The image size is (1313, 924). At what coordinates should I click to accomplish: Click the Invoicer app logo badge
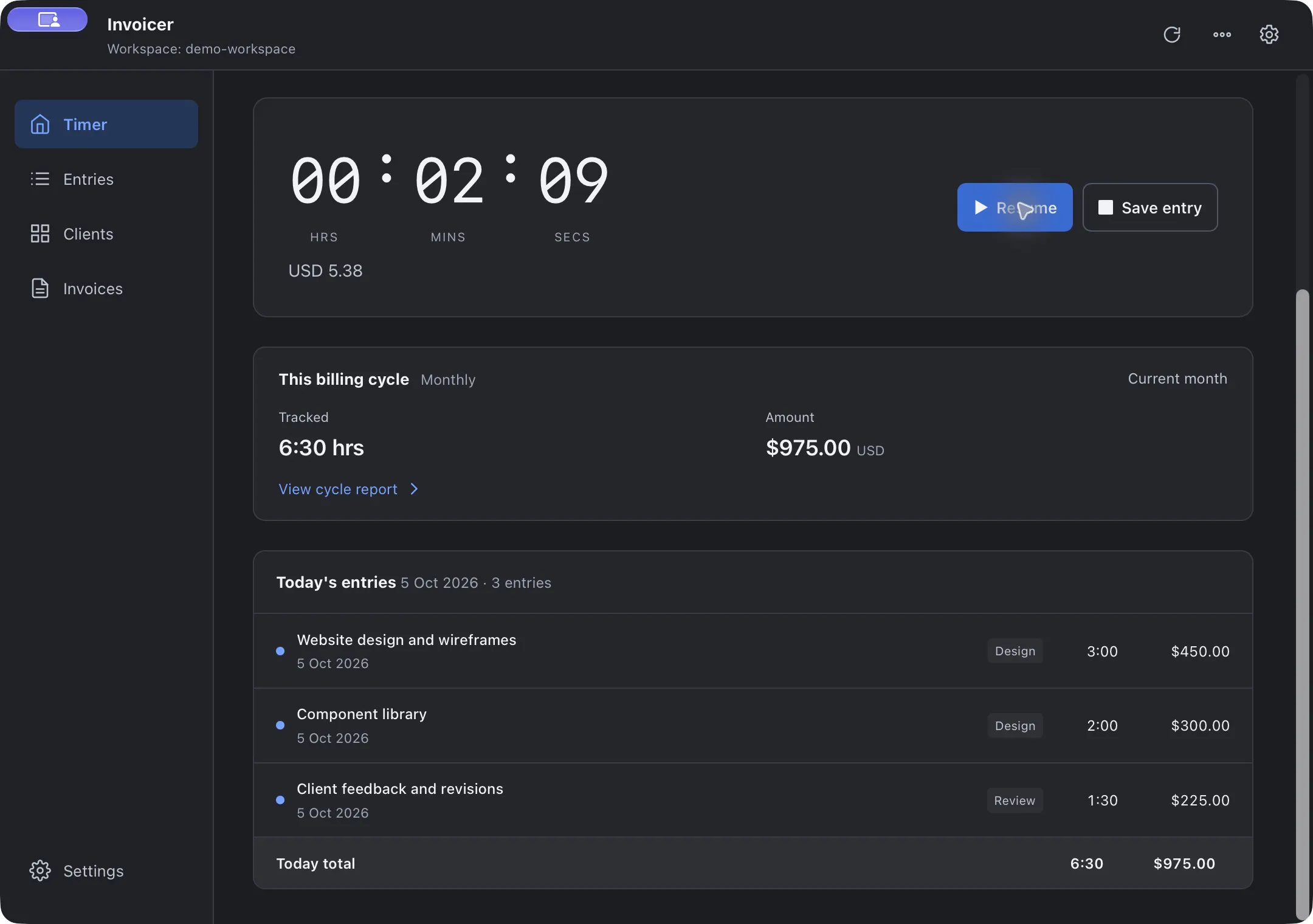pos(47,19)
